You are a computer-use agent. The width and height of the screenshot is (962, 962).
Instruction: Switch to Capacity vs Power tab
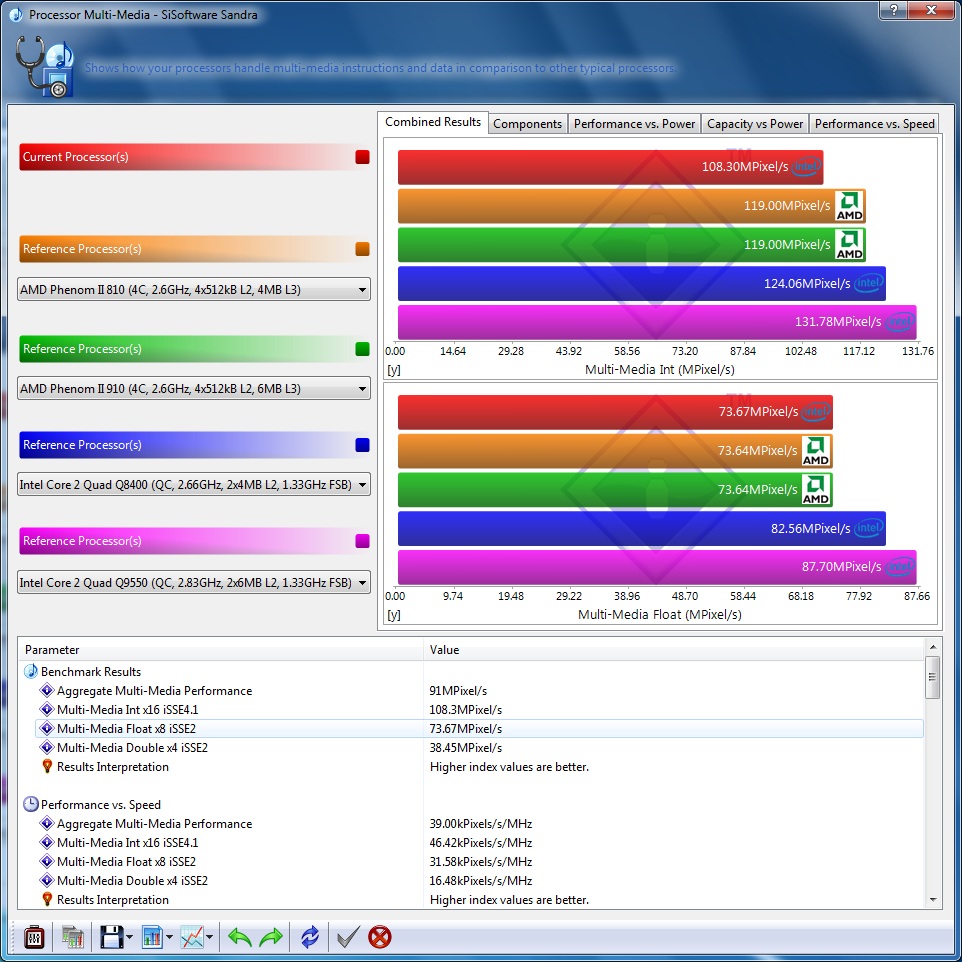[x=755, y=123]
